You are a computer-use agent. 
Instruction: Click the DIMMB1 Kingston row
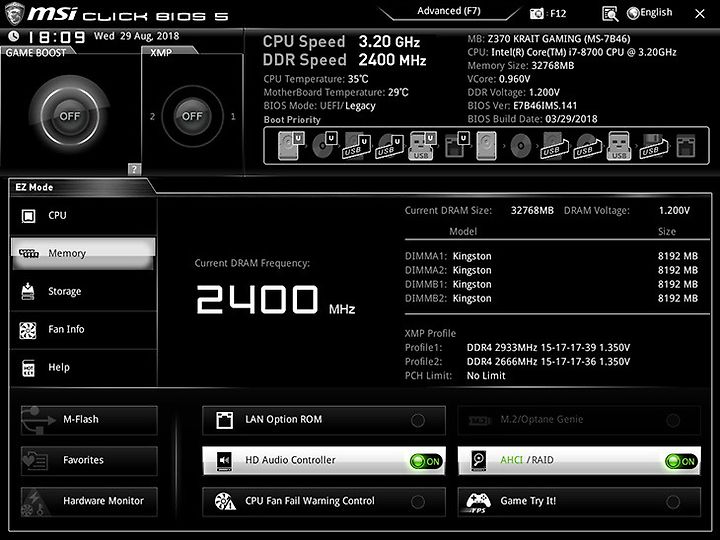tap(551, 285)
